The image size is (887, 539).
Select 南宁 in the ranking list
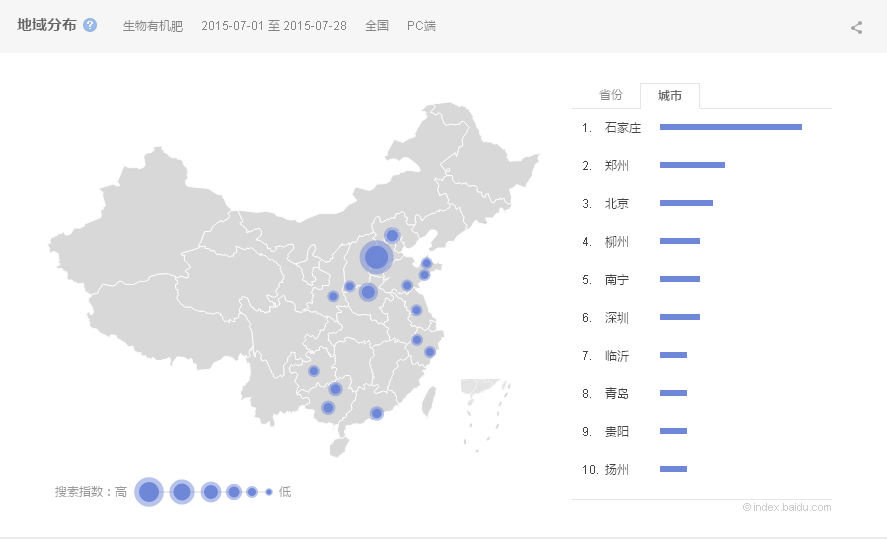point(617,279)
